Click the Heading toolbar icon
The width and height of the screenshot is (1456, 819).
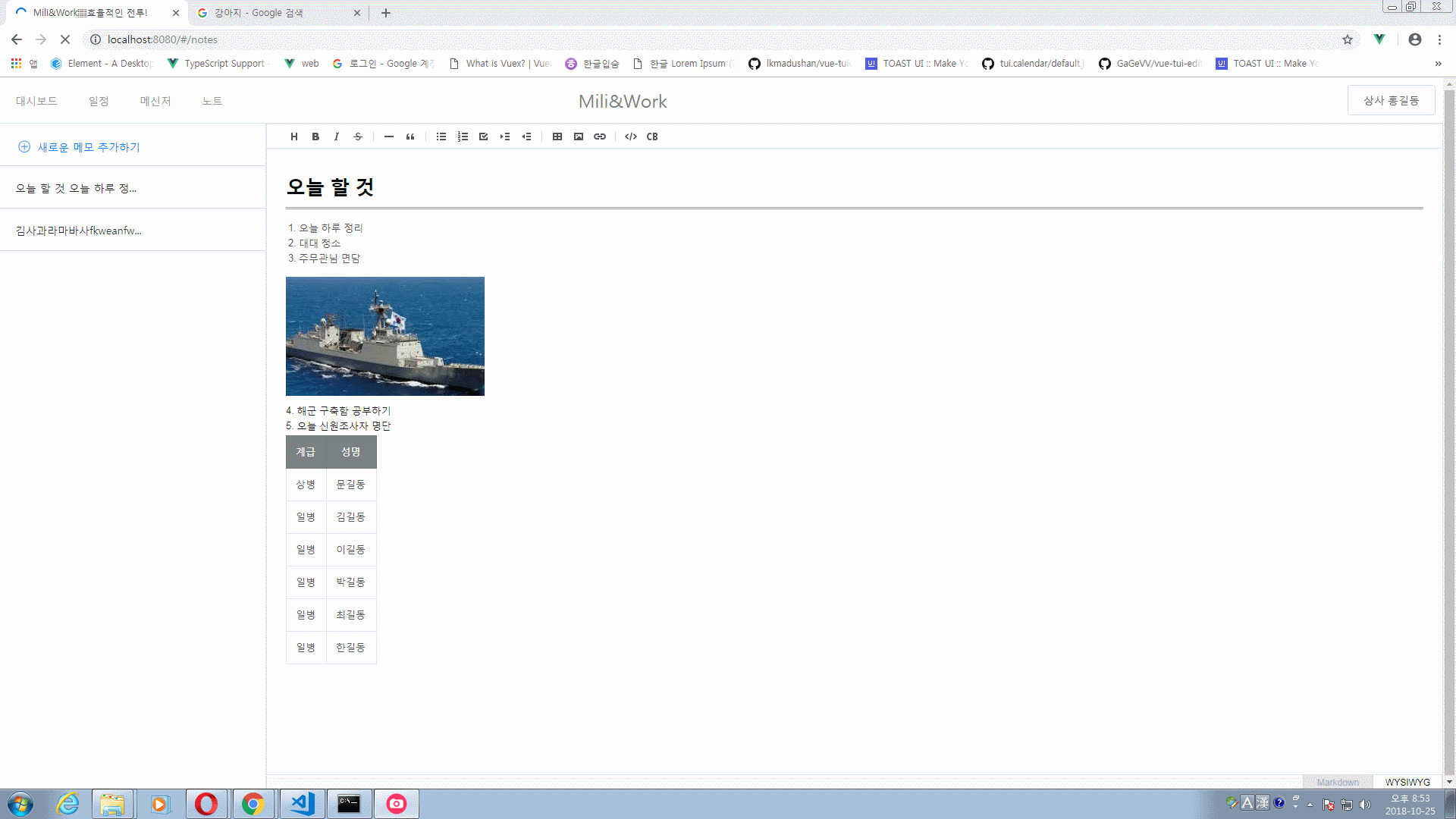294,136
